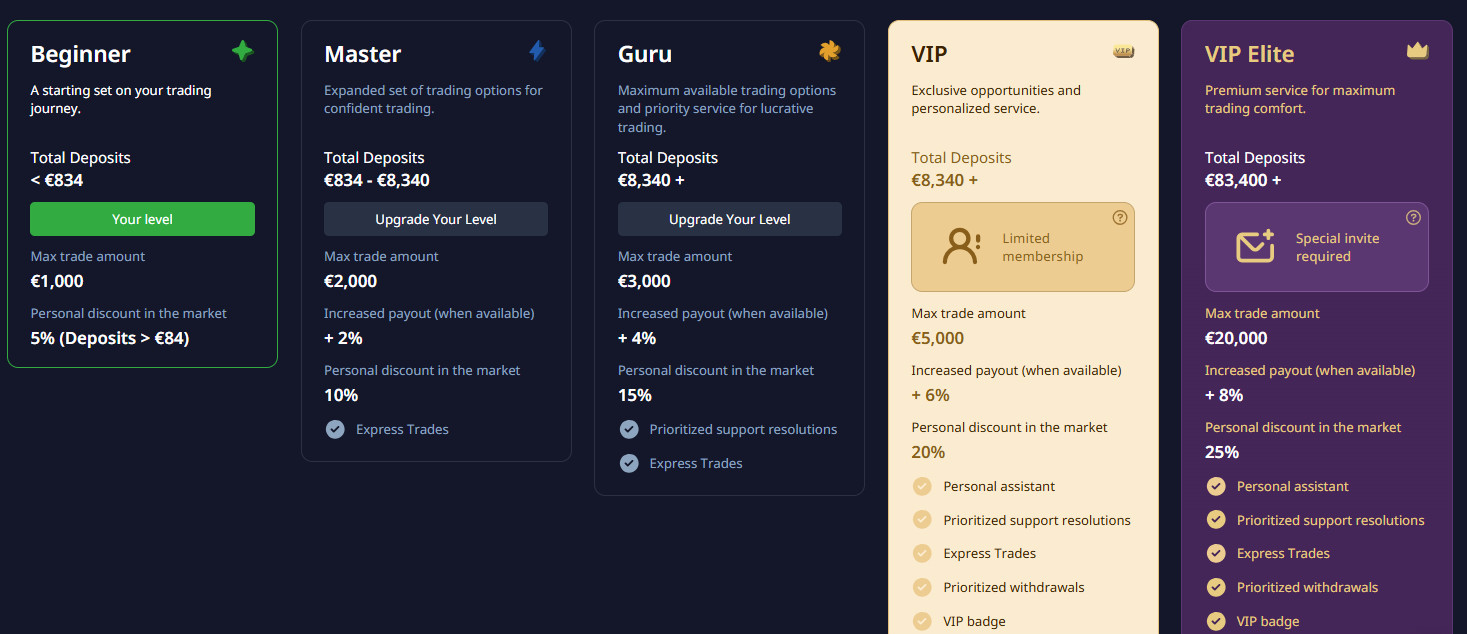Click VIP Personal assistant checkmark
This screenshot has height=634, width=1467.
coord(922,486)
